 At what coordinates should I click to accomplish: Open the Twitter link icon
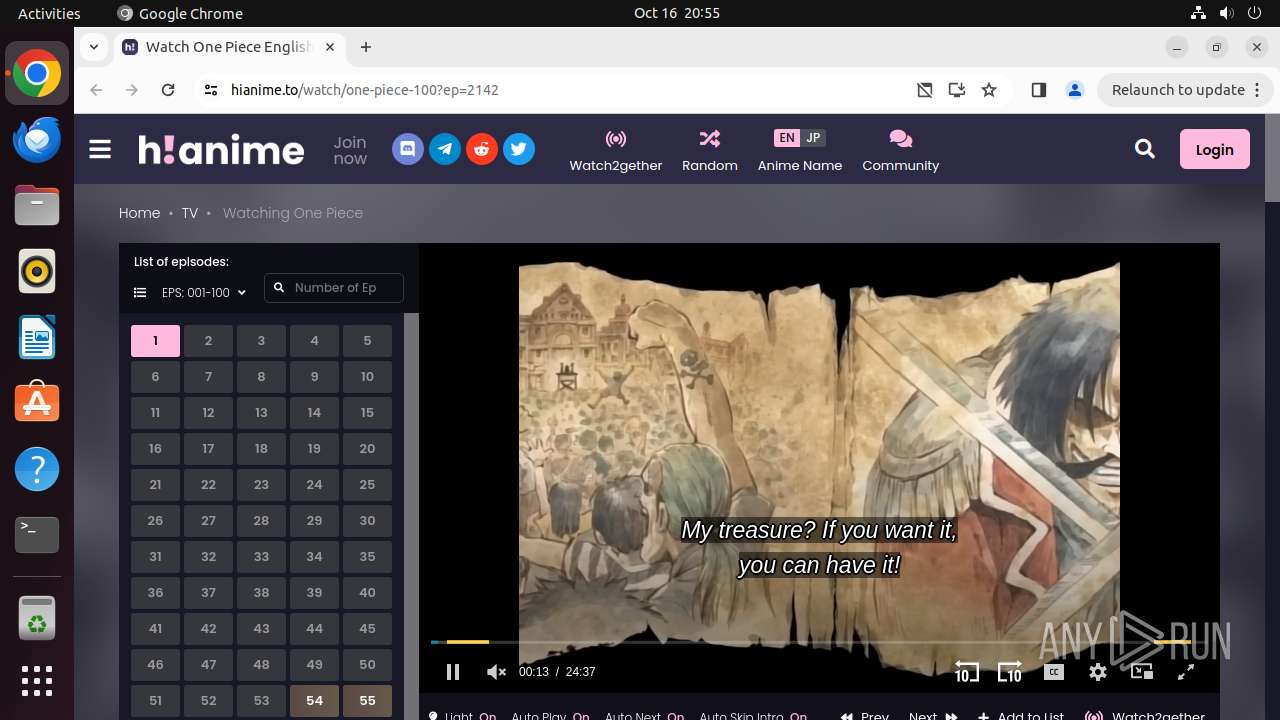(x=519, y=150)
